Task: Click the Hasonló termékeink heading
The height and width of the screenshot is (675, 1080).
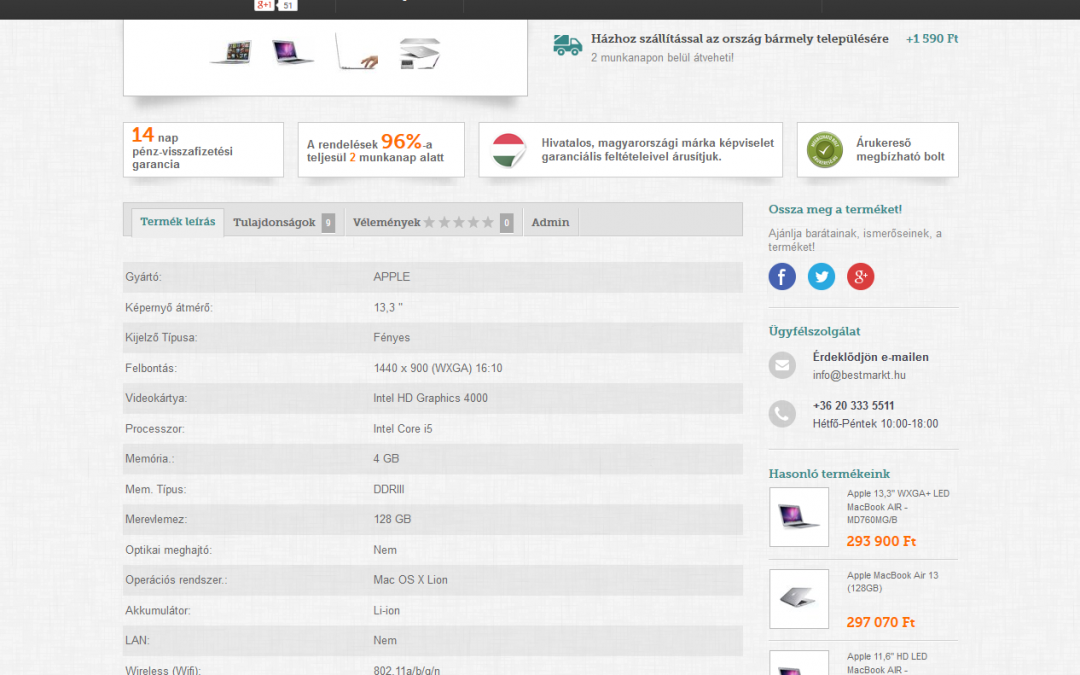Action: pos(829,474)
